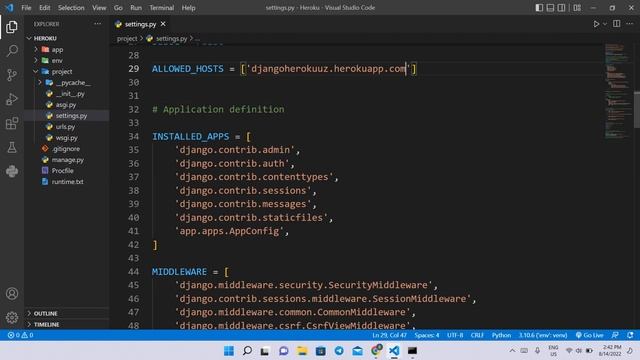Open Windows taskbar Search
This screenshot has height=360, width=640.
247,351
